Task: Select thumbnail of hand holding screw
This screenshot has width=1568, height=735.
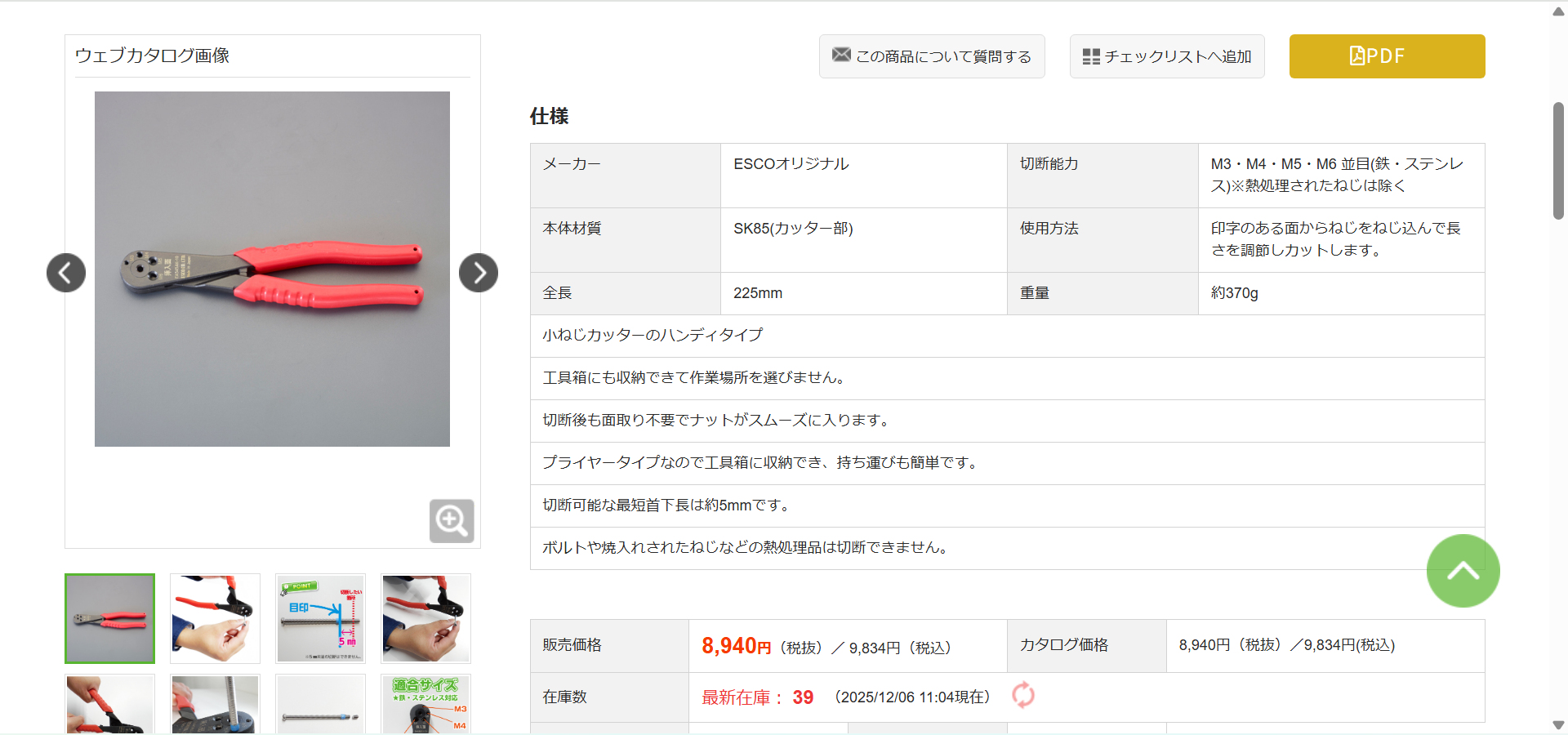Action: tap(215, 618)
